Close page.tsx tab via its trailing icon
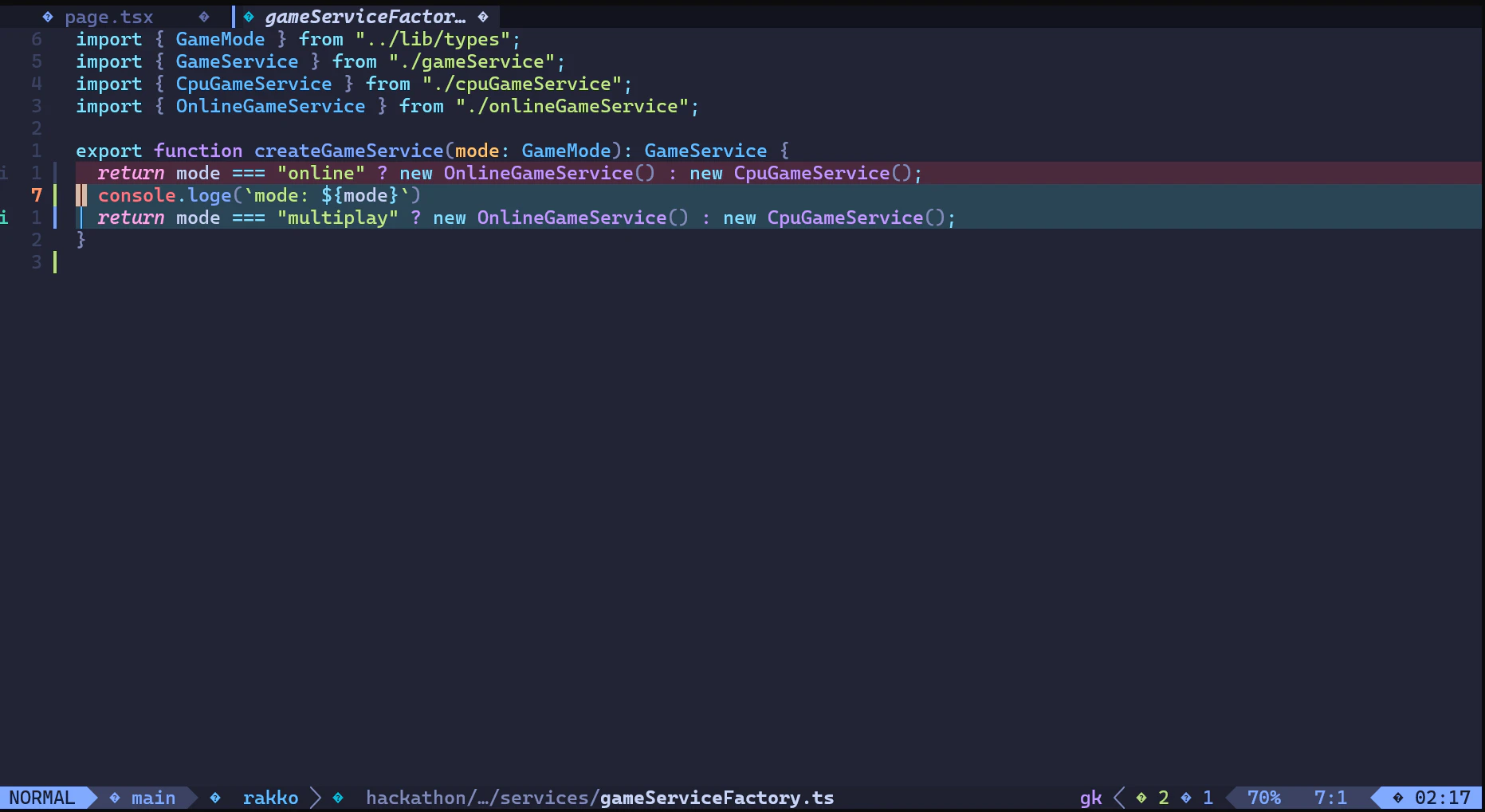The height and width of the screenshot is (812, 1485). (204, 17)
